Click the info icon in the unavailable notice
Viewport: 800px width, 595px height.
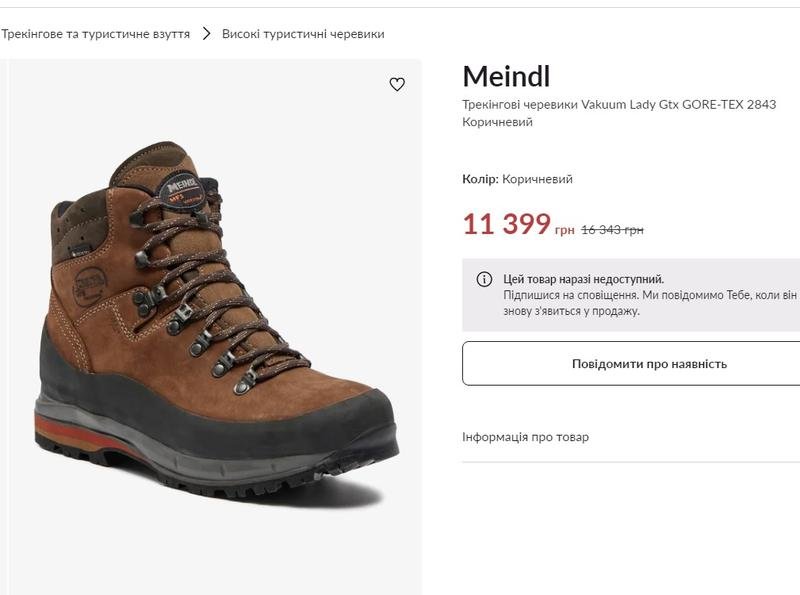(x=484, y=279)
